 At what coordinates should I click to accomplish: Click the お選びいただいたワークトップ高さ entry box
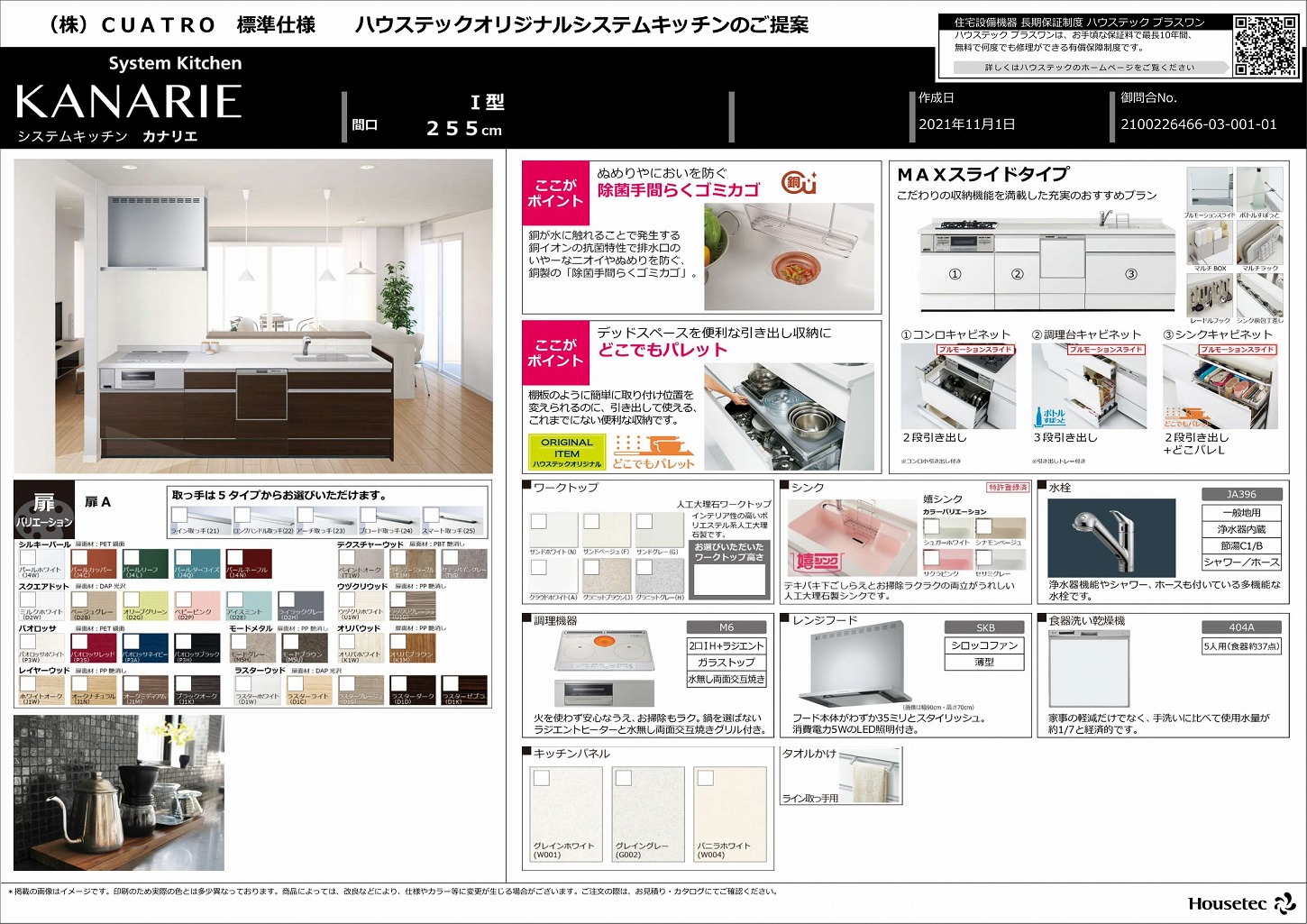click(x=728, y=579)
